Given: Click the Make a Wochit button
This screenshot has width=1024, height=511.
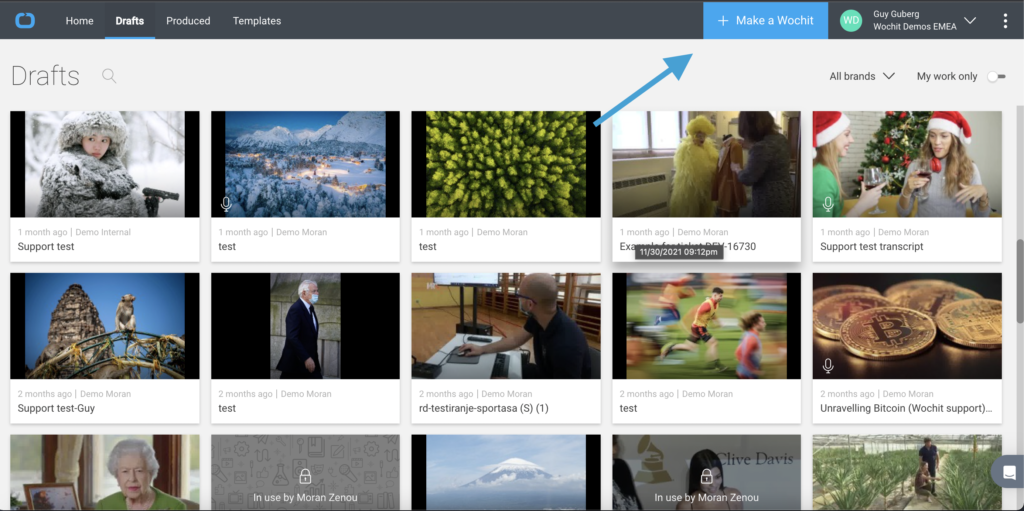Looking at the screenshot, I should pos(765,20).
